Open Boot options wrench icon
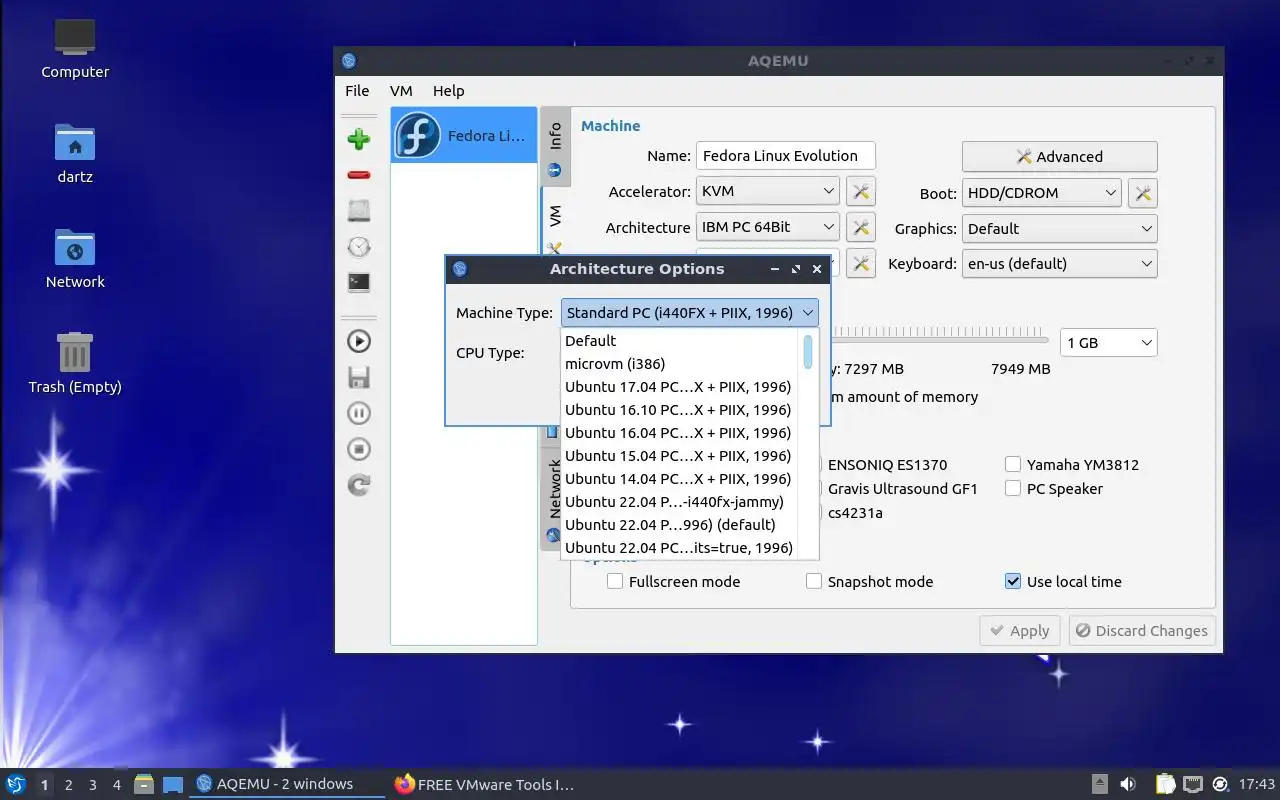 [1142, 193]
